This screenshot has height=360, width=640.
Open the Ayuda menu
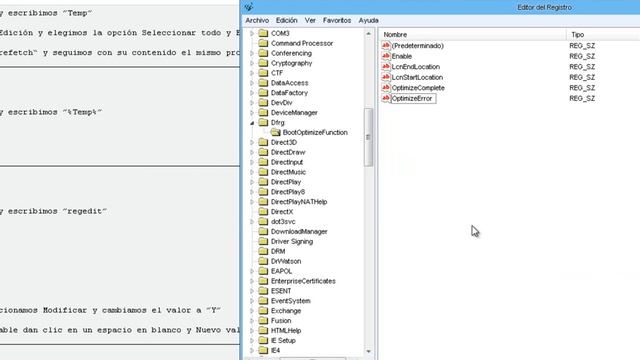click(369, 20)
